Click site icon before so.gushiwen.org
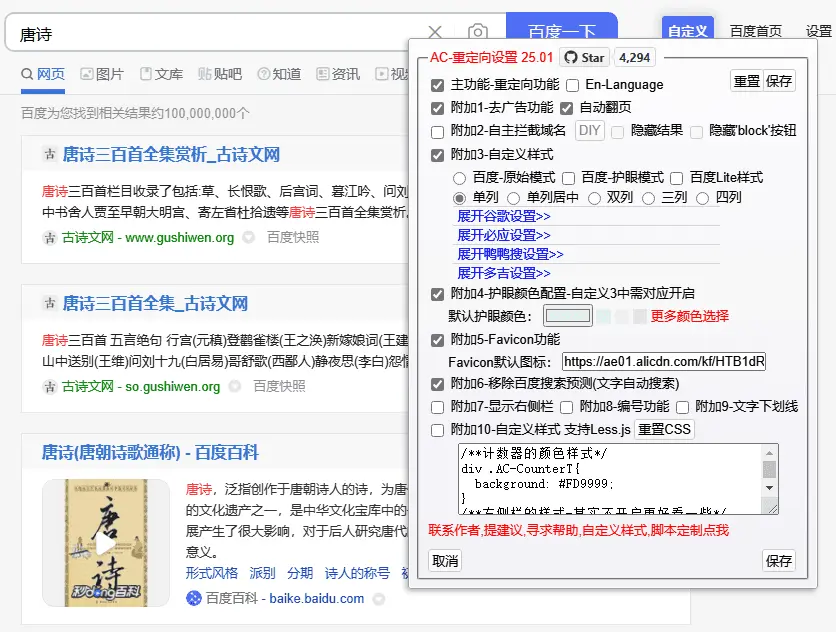Image resolution: width=836 pixels, height=632 pixels. 50,386
